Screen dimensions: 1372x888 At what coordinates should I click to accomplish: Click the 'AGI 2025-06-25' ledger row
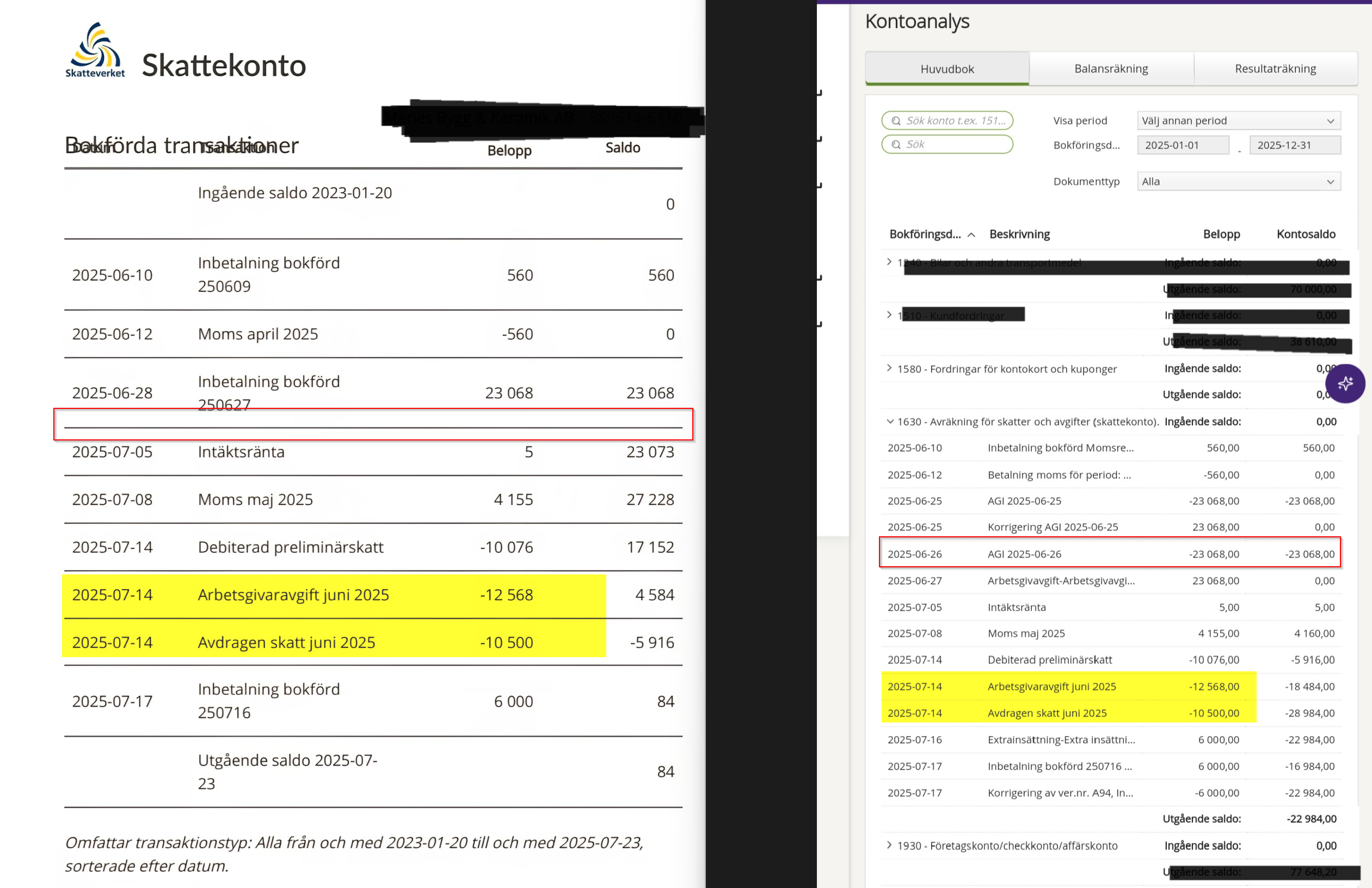tap(1110, 500)
